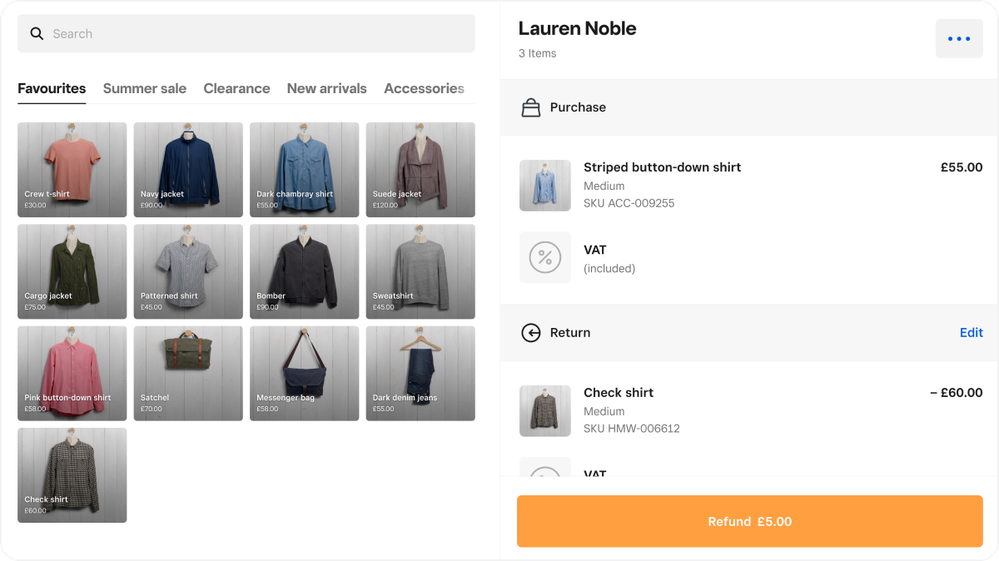Go to the Accessories tab
Viewport: 999px width, 561px height.
[424, 89]
